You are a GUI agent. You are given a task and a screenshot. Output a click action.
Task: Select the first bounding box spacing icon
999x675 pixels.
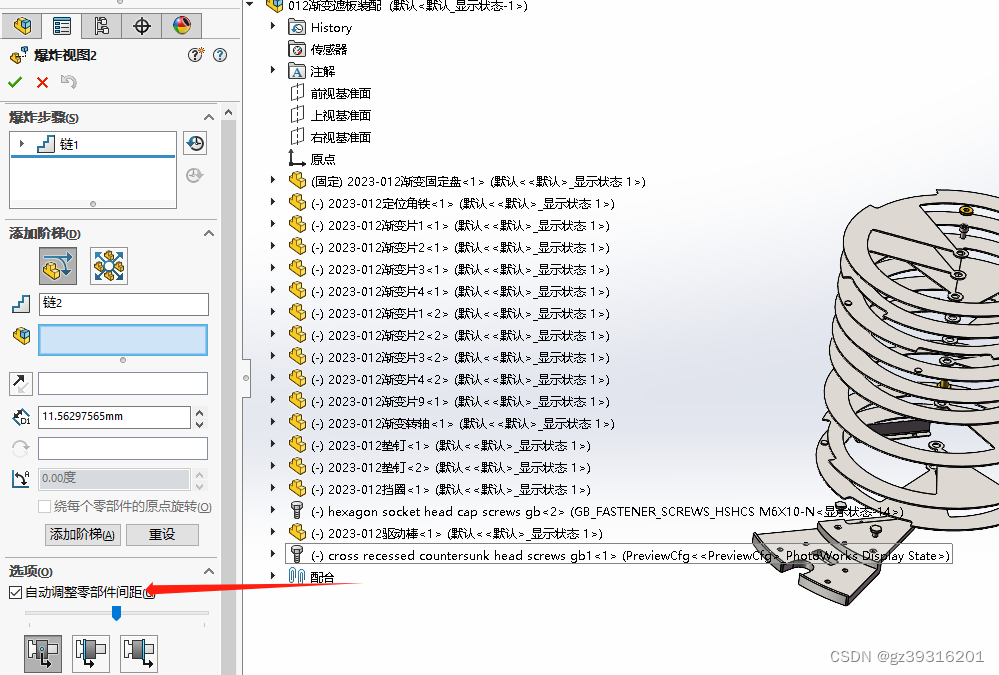pyautogui.click(x=43, y=653)
